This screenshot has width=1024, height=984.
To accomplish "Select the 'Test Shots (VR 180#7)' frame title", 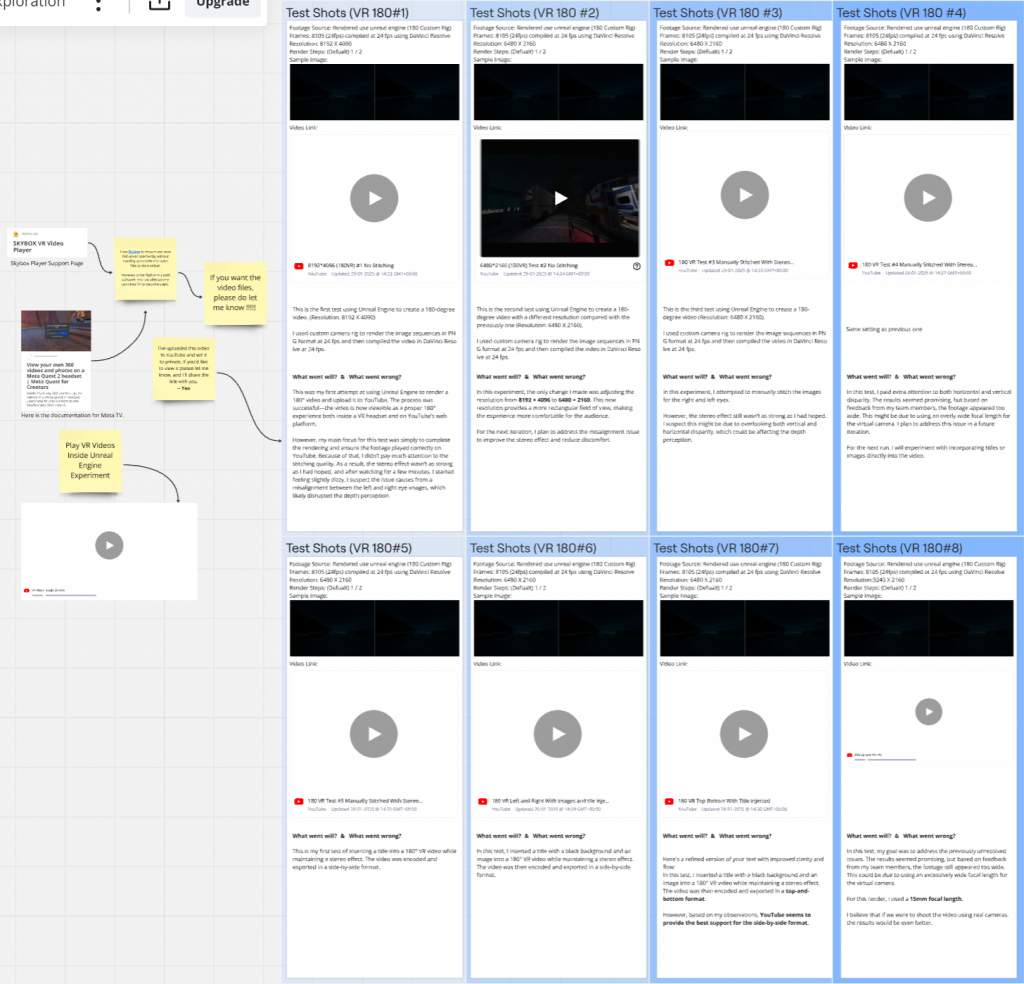I will point(716,548).
